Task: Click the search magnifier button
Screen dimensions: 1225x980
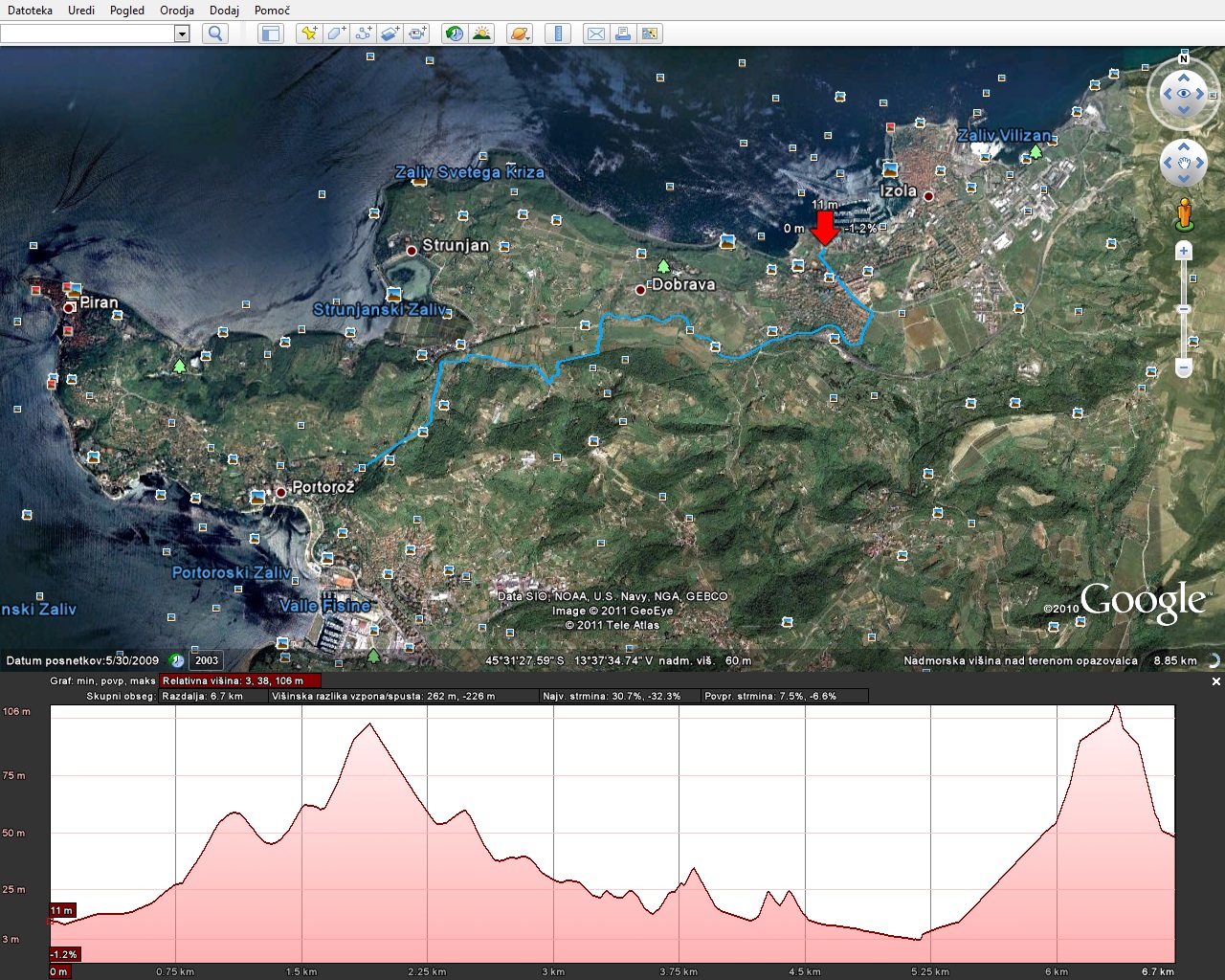Action: [x=215, y=33]
